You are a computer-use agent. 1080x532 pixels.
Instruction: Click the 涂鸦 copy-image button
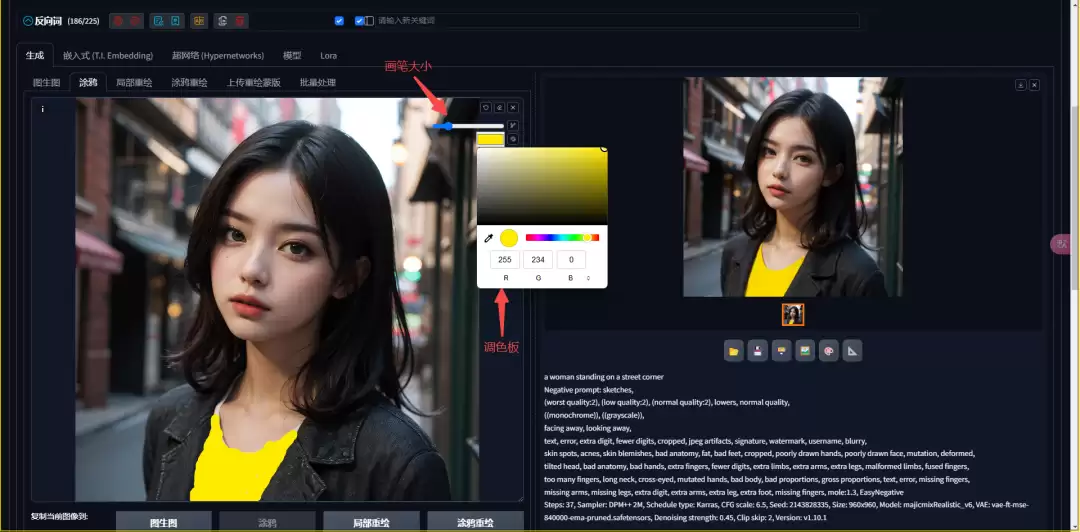(x=267, y=522)
